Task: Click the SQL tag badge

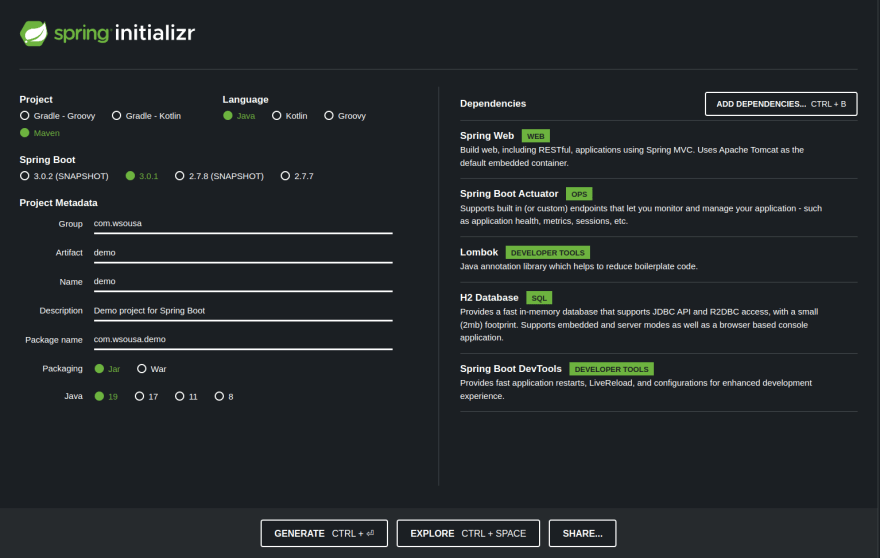Action: 539,298
